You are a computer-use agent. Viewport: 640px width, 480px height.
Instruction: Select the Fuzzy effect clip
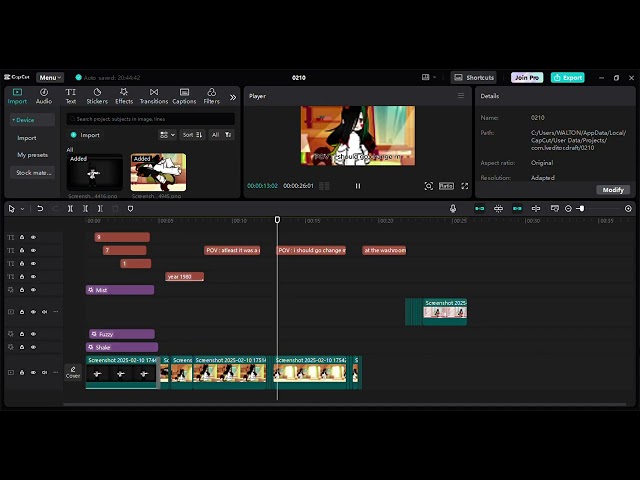(122, 334)
